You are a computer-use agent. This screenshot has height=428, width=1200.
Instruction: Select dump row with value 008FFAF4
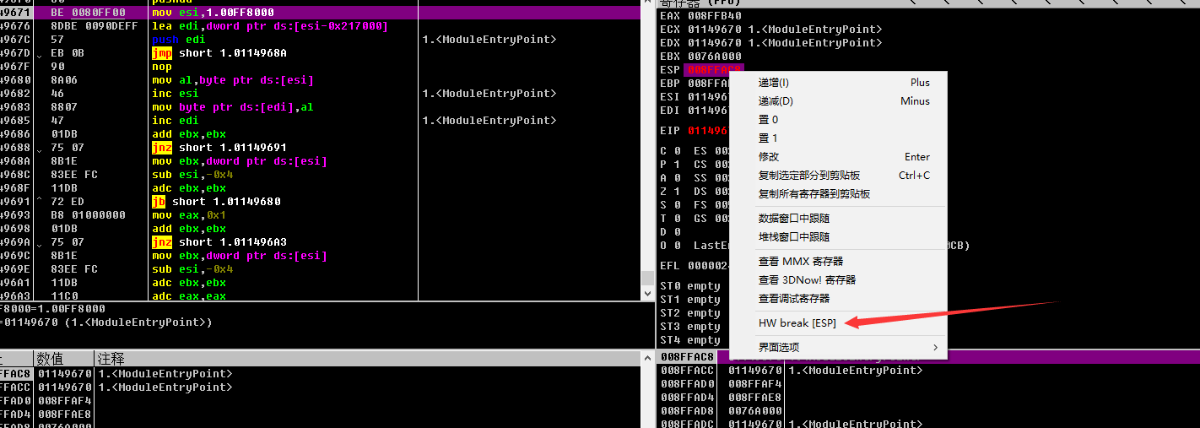click(320, 400)
